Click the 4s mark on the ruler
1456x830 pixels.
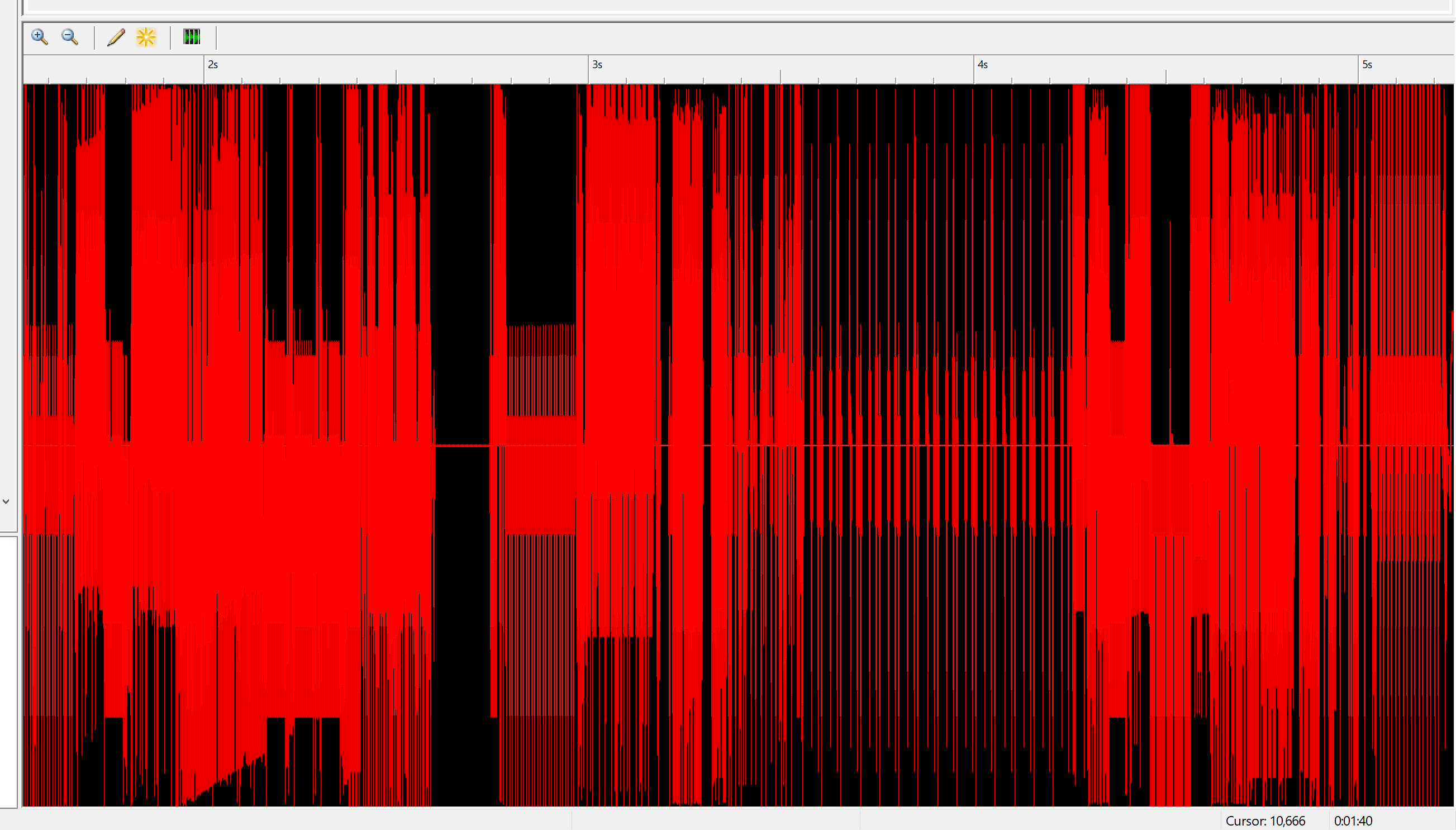[x=982, y=65]
